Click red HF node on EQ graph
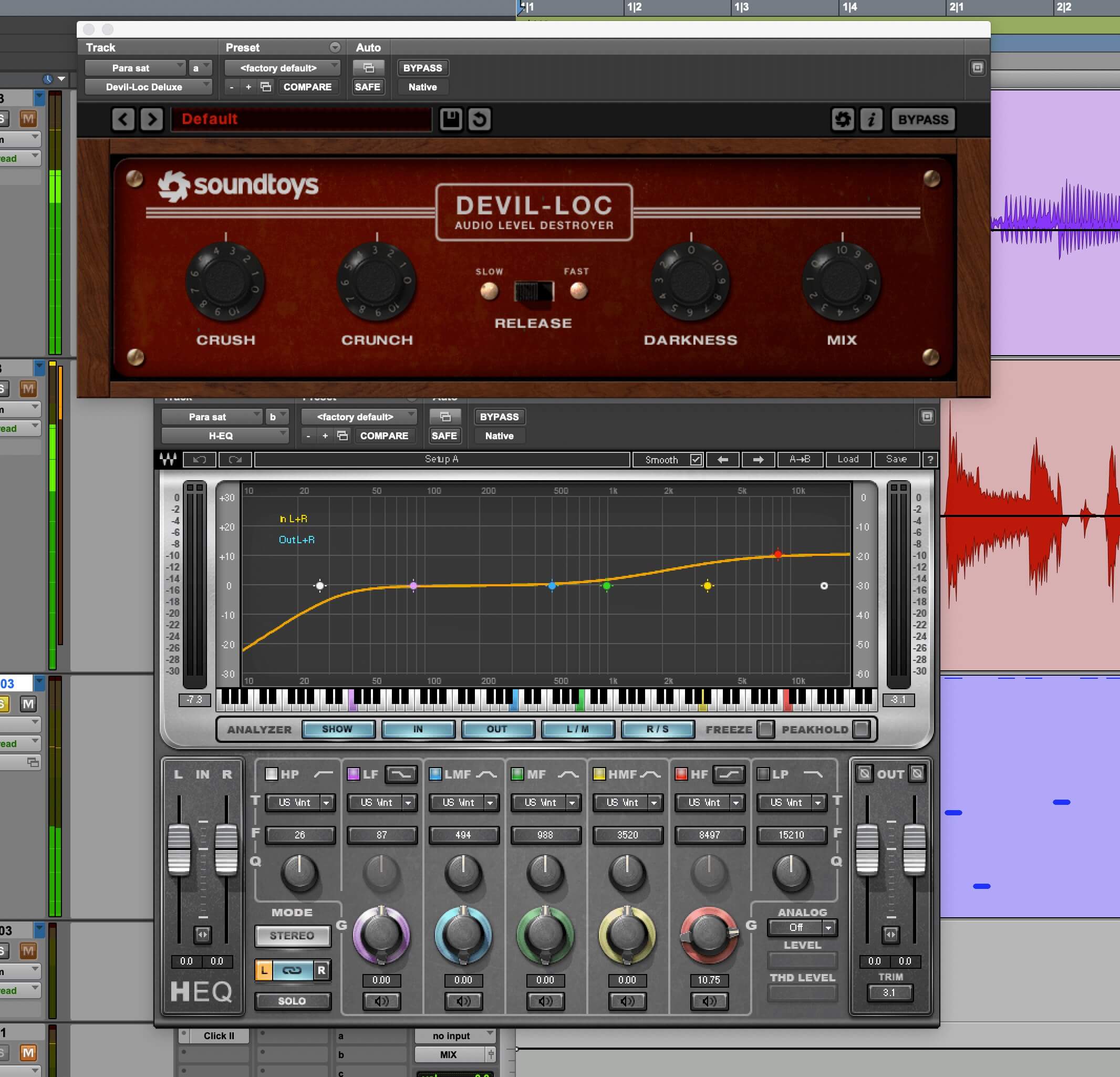Image resolution: width=1120 pixels, height=1077 pixels. 777,554
